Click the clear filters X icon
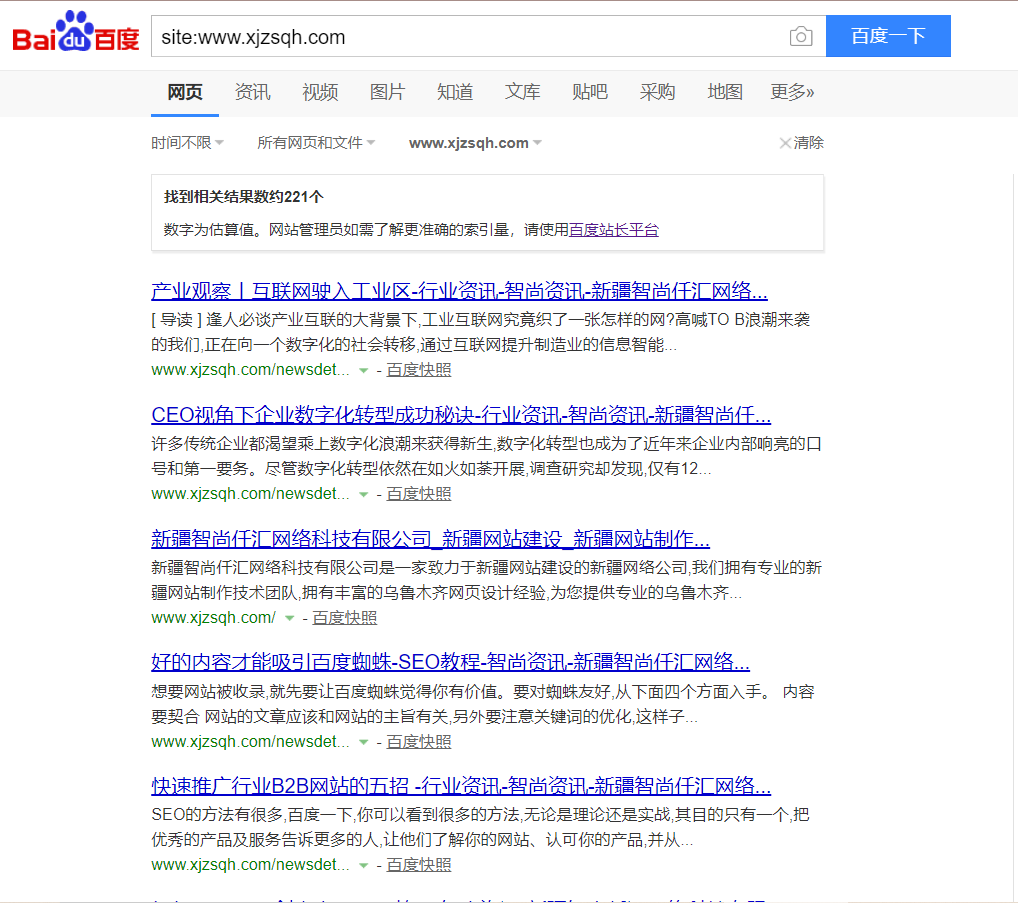Screen dimensions: 1018x903 point(785,143)
